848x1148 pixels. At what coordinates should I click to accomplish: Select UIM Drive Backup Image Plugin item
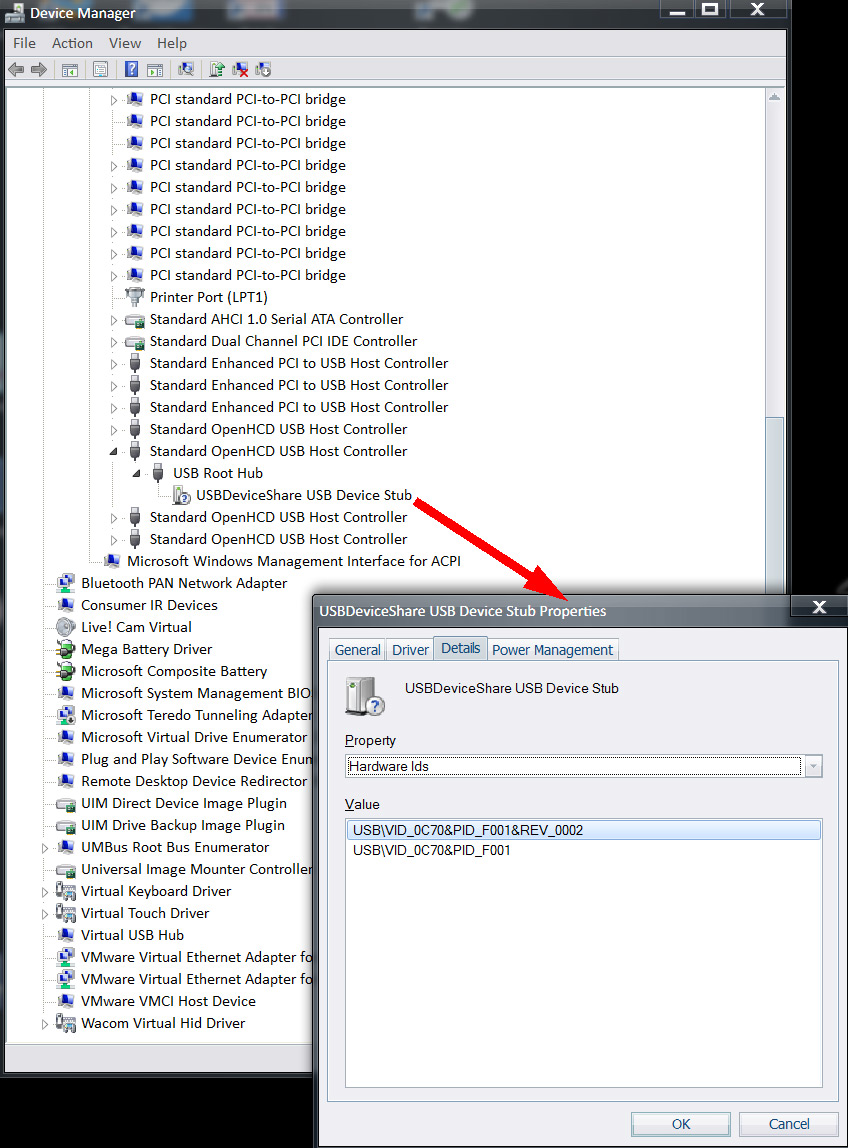183,825
